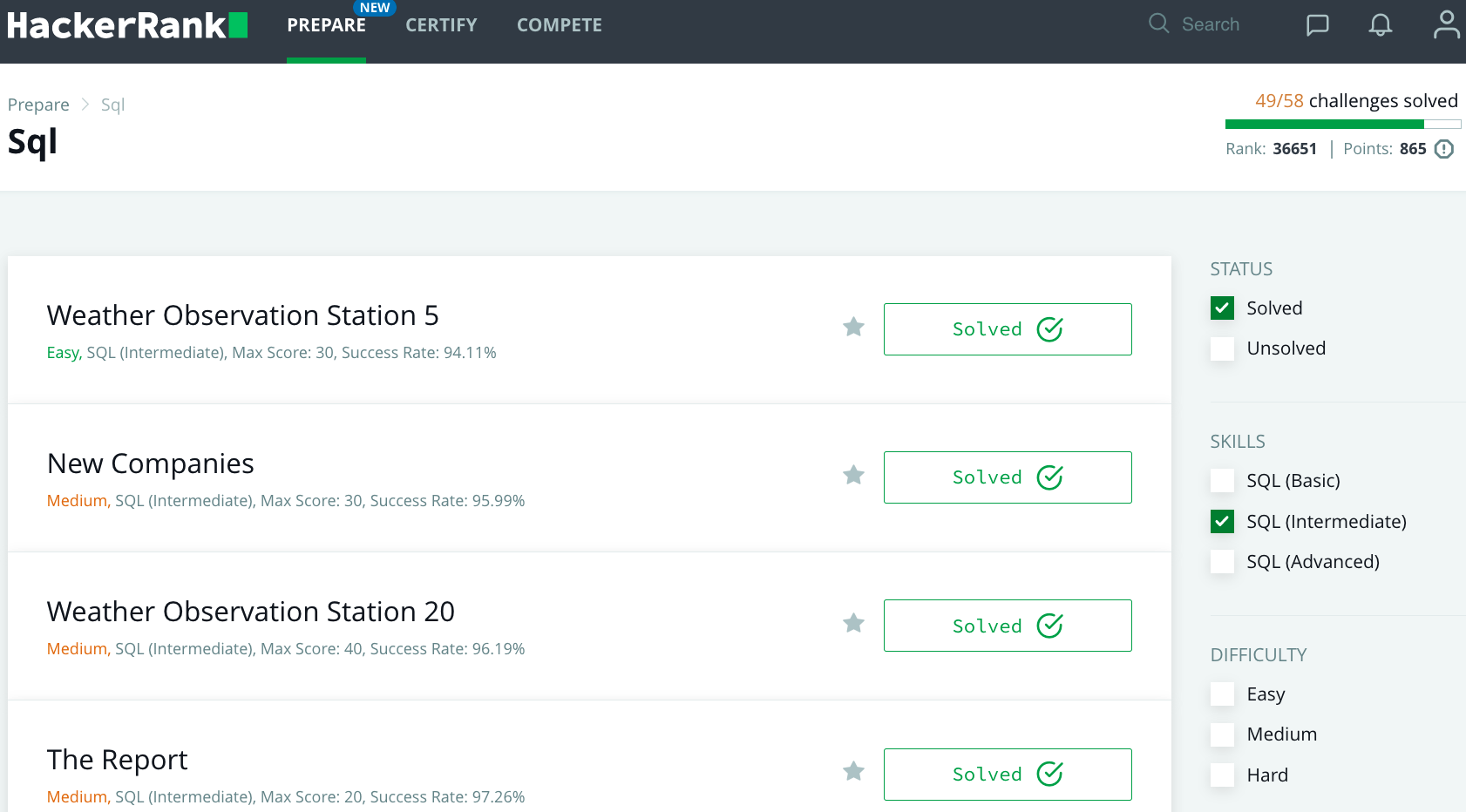Open the user profile icon
This screenshot has height=812, width=1466.
click(x=1446, y=24)
